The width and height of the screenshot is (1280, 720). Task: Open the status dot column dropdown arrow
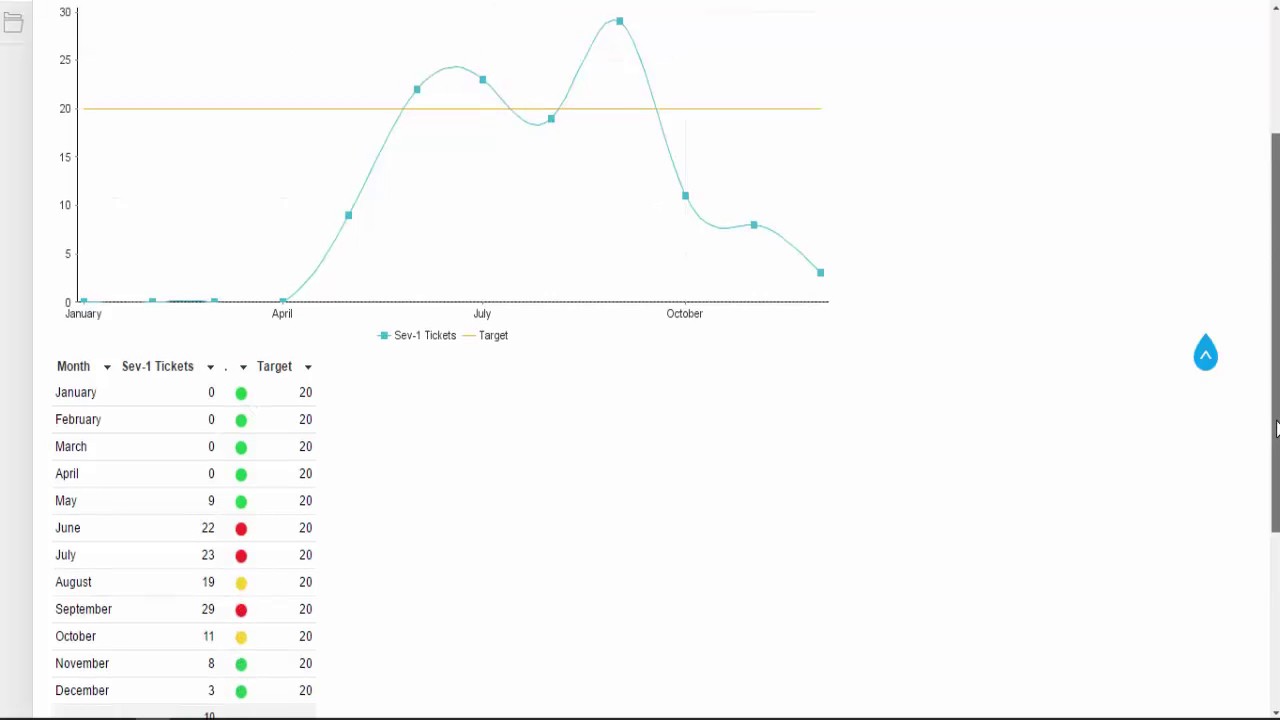click(x=243, y=367)
